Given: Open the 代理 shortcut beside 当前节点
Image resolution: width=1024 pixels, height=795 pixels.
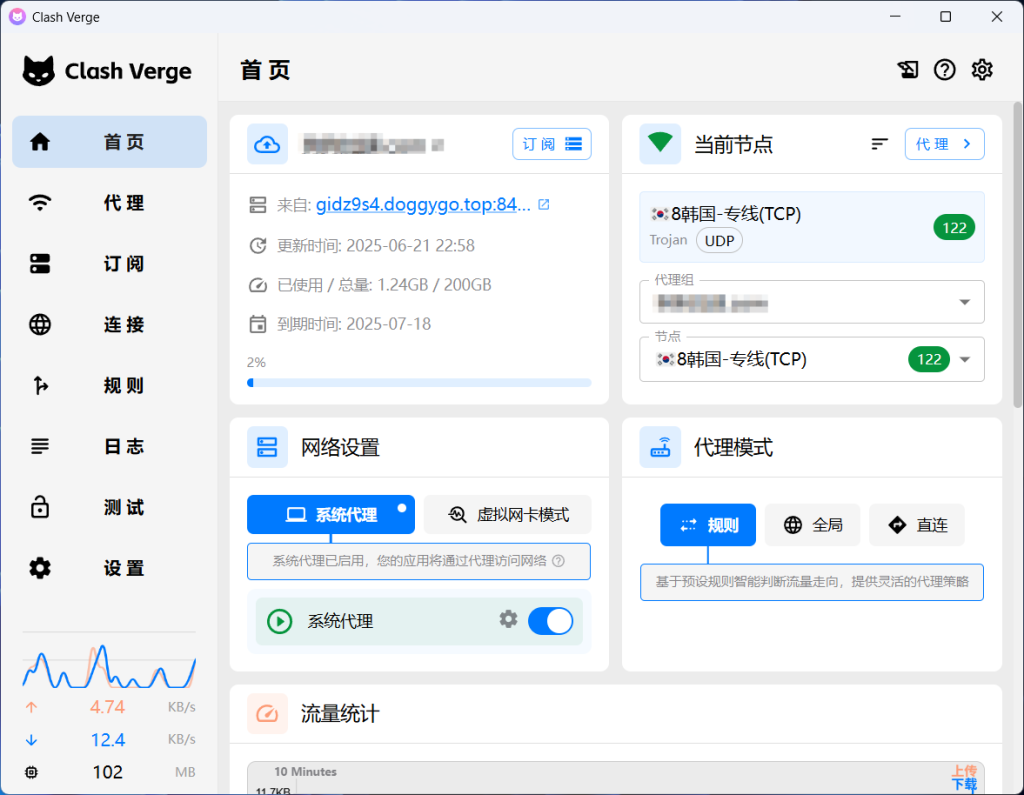Looking at the screenshot, I should coord(944,143).
